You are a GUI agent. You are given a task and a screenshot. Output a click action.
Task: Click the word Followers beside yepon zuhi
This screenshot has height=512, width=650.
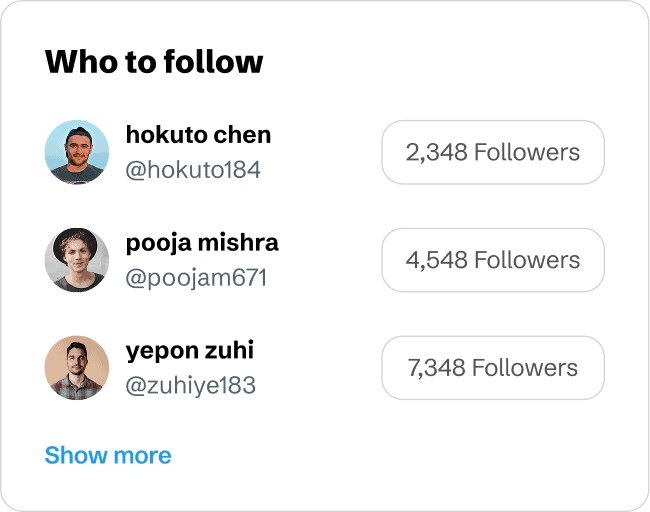coord(525,368)
